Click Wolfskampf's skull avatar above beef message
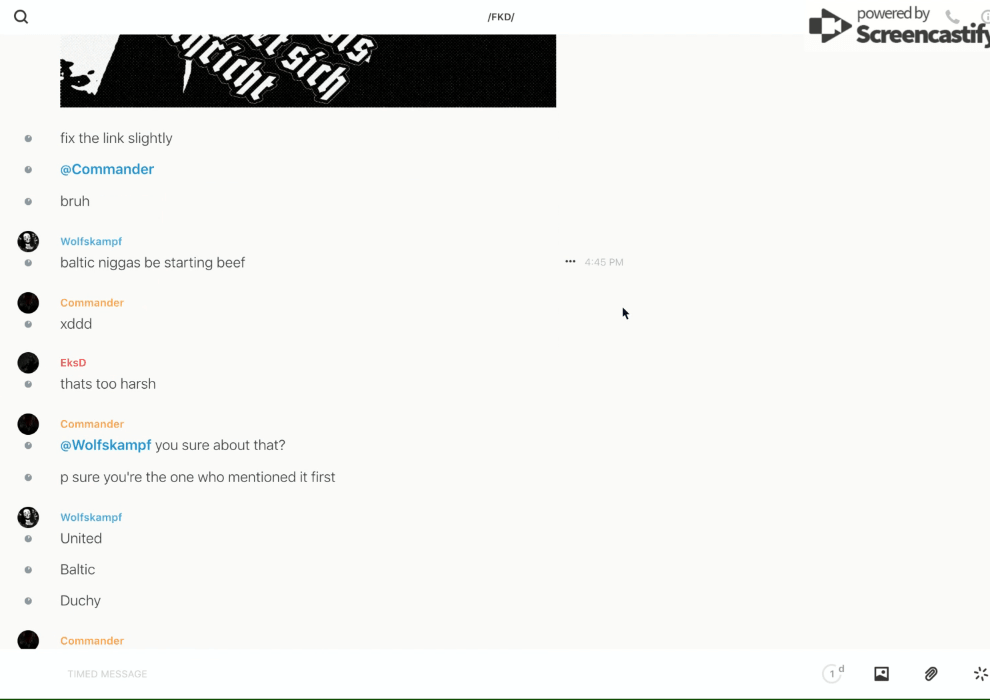The width and height of the screenshot is (990, 700). coord(28,241)
